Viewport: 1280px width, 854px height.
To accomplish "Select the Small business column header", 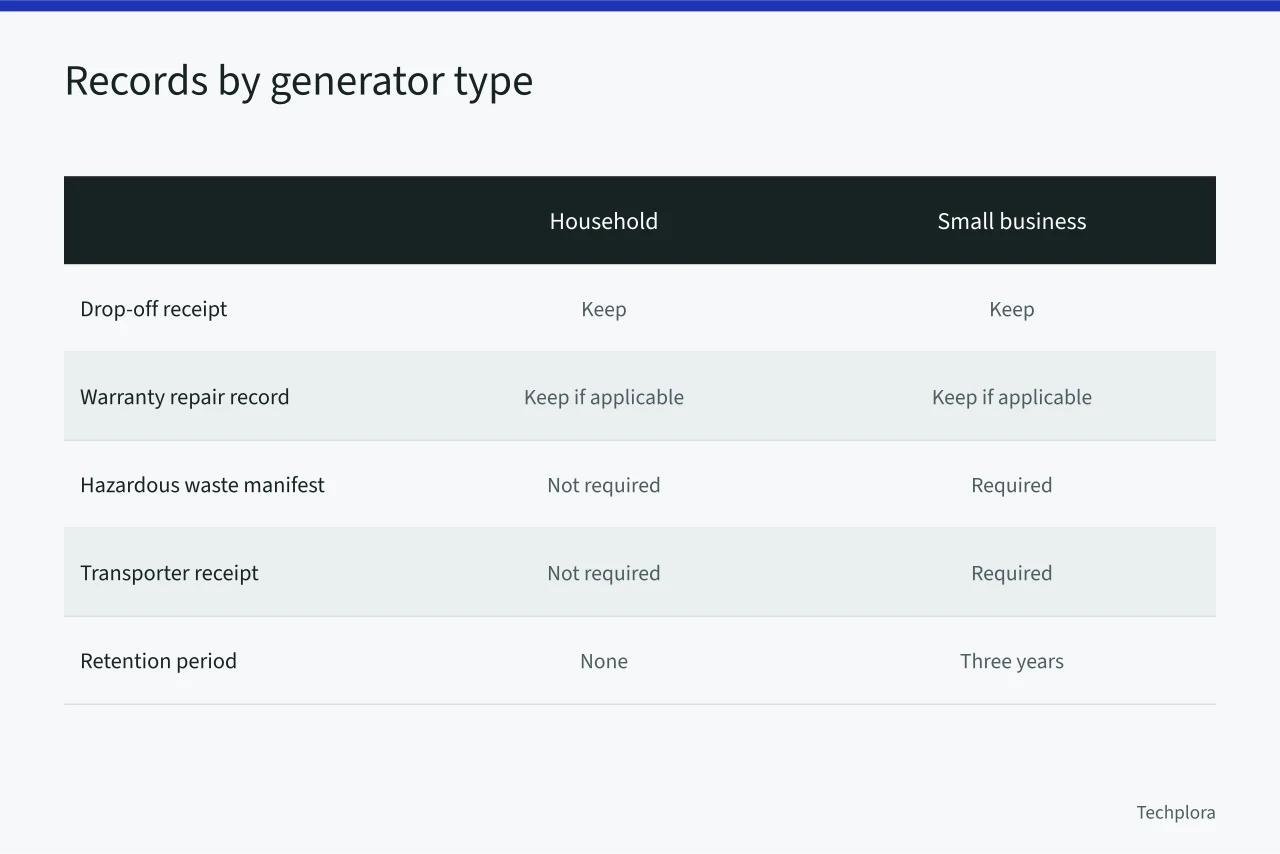I will pos(1012,221).
